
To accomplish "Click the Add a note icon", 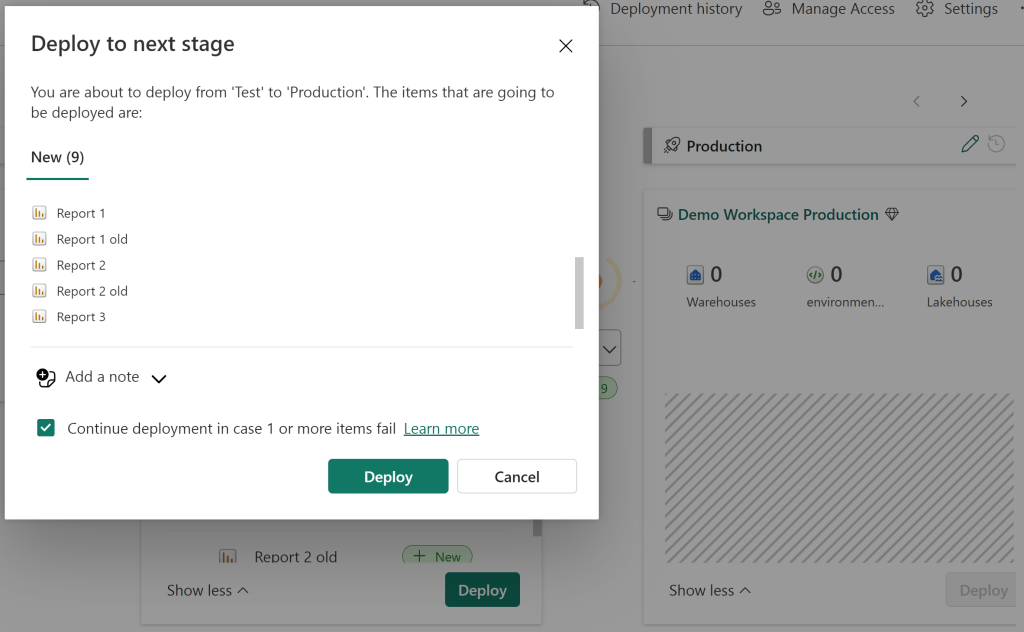I will pyautogui.click(x=45, y=378).
